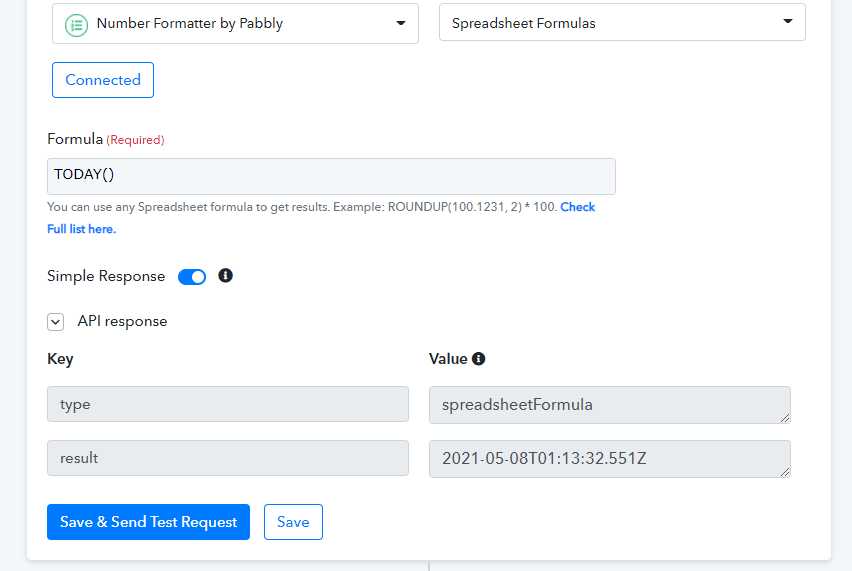This screenshot has width=852, height=571.
Task: Click the result key field
Action: click(x=228, y=457)
